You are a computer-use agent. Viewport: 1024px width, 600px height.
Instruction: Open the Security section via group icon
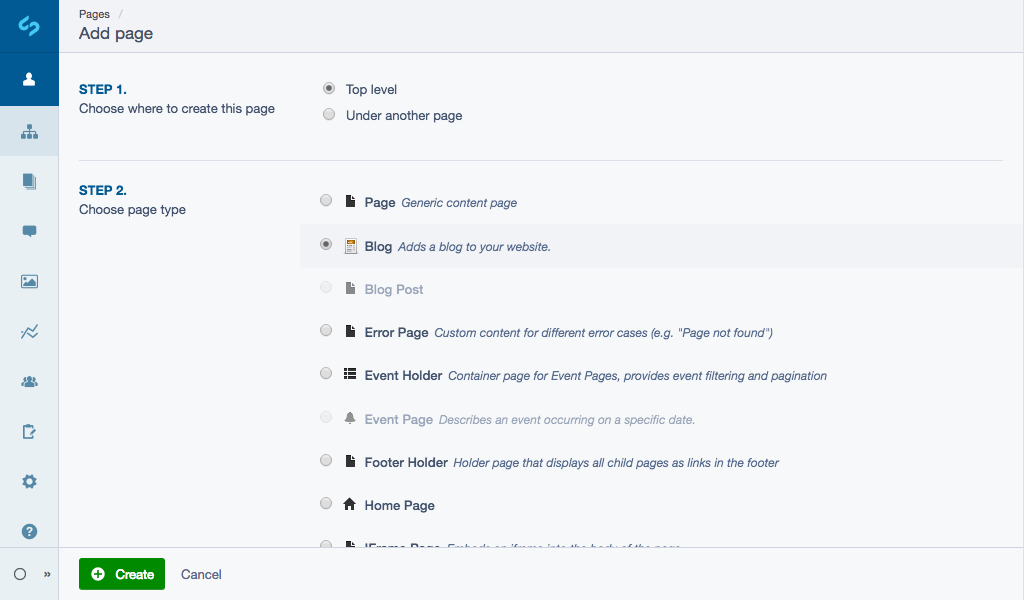29,381
